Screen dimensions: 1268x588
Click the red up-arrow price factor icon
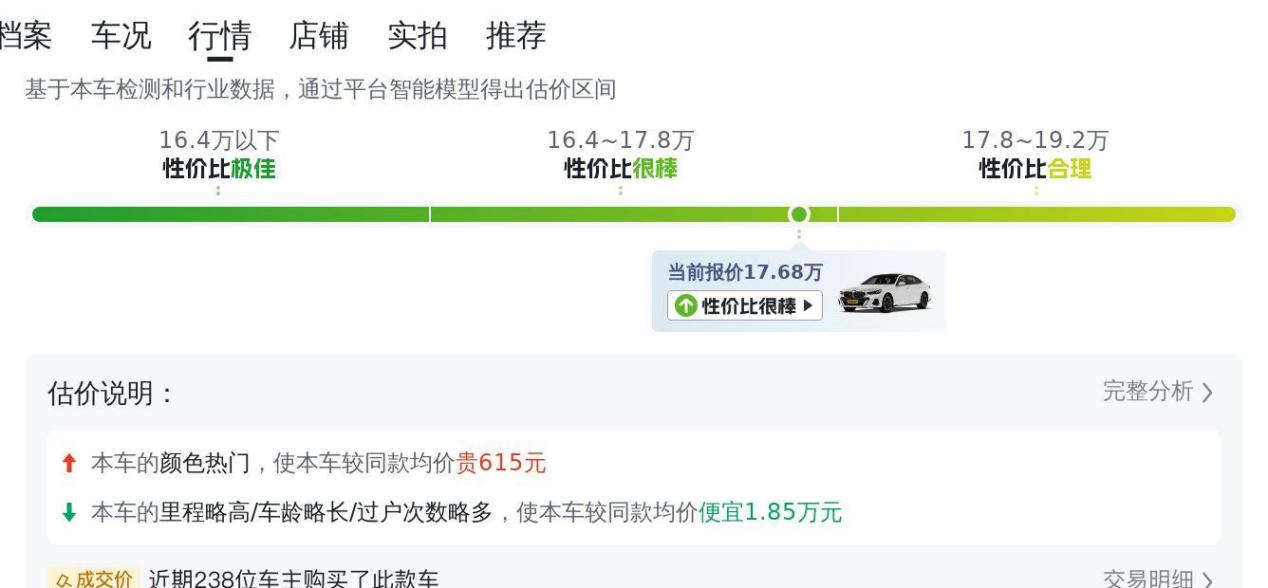69,463
